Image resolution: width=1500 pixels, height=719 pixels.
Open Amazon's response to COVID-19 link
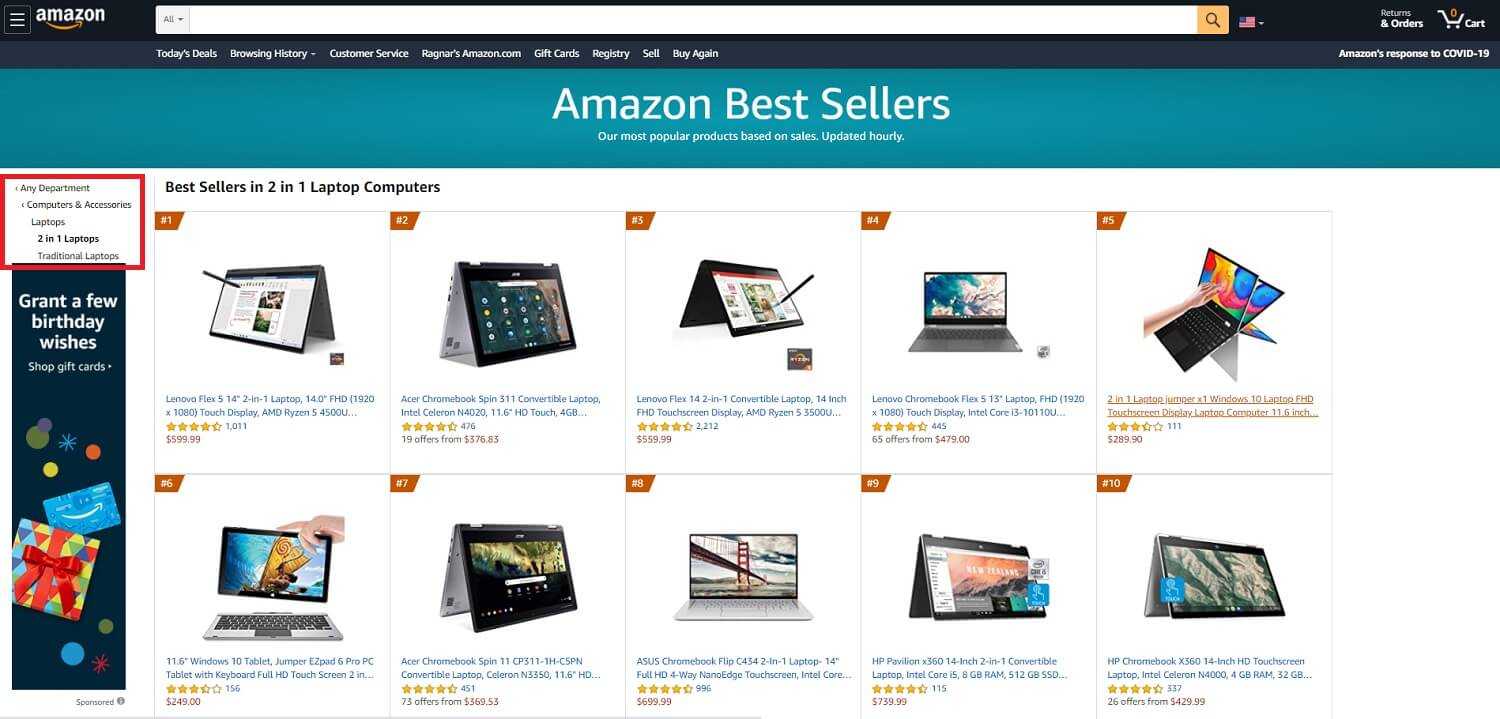coord(1414,54)
